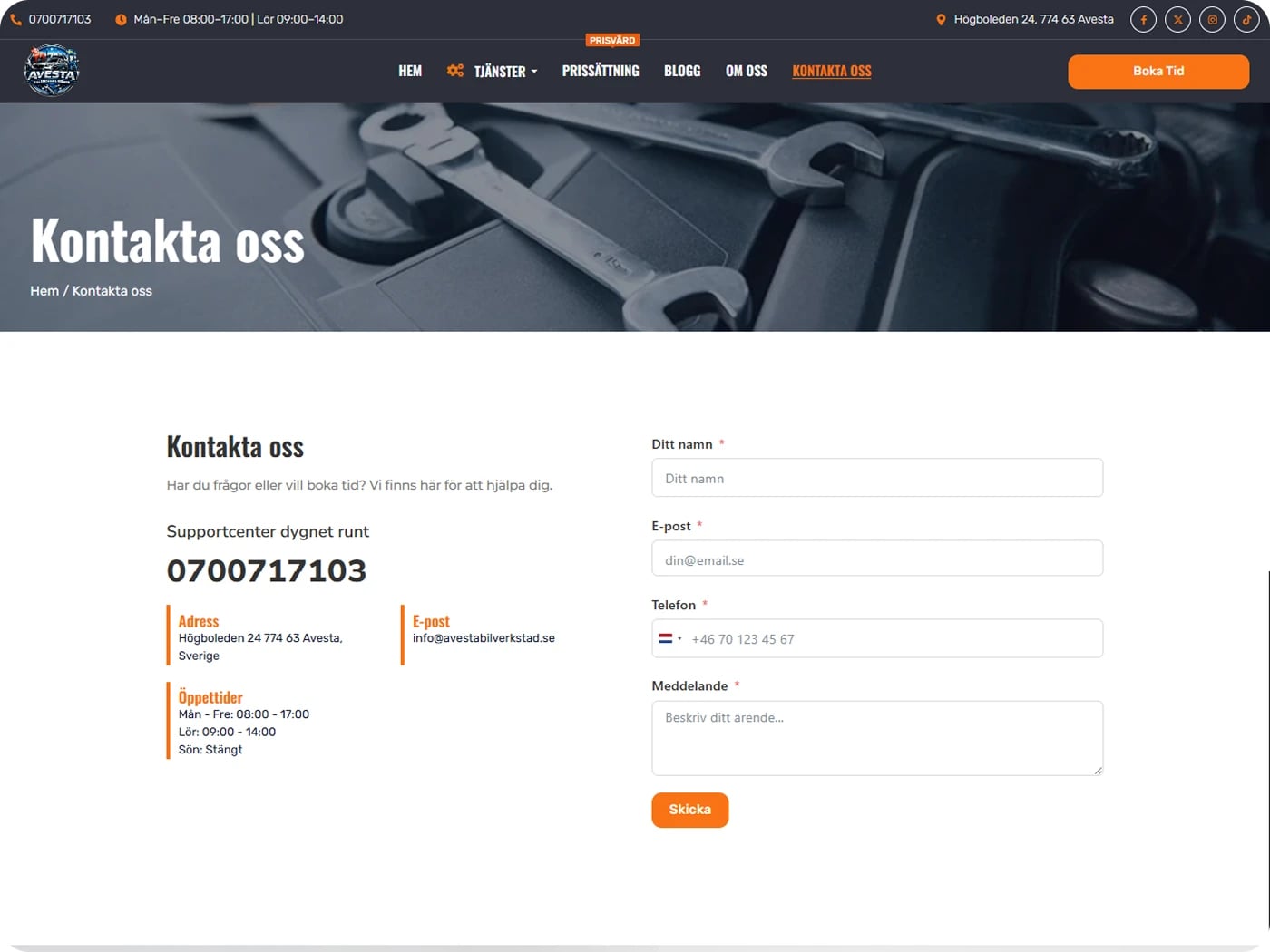Open the Om oss menu item
The height and width of the screenshot is (952, 1270).
pyautogui.click(x=747, y=71)
